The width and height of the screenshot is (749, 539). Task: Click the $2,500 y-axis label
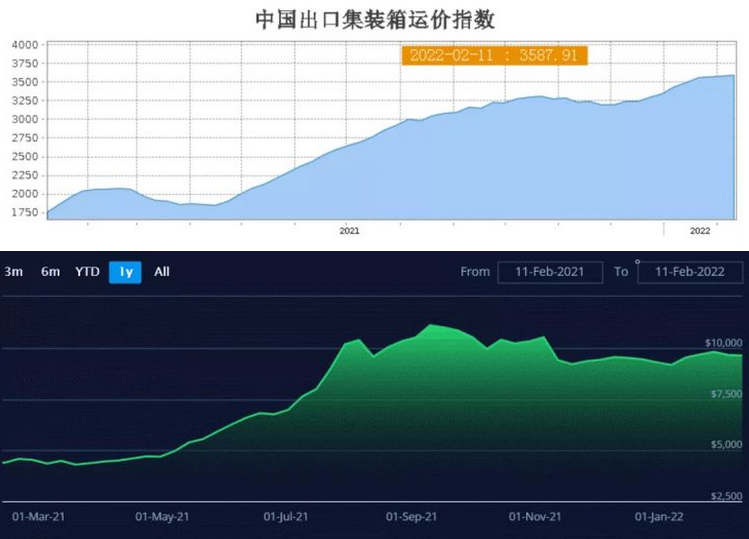click(x=726, y=496)
